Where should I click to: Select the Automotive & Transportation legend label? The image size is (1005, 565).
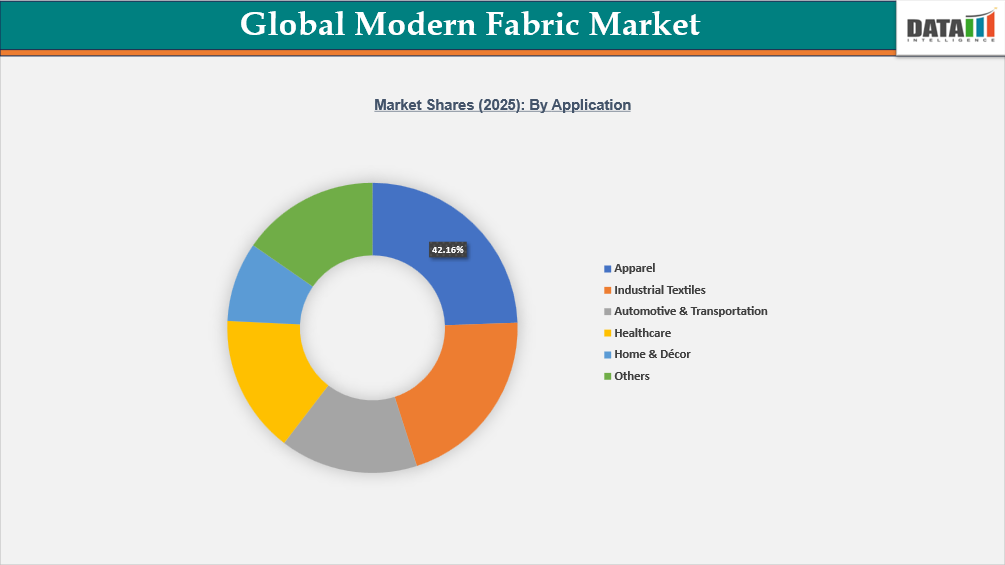coord(690,311)
